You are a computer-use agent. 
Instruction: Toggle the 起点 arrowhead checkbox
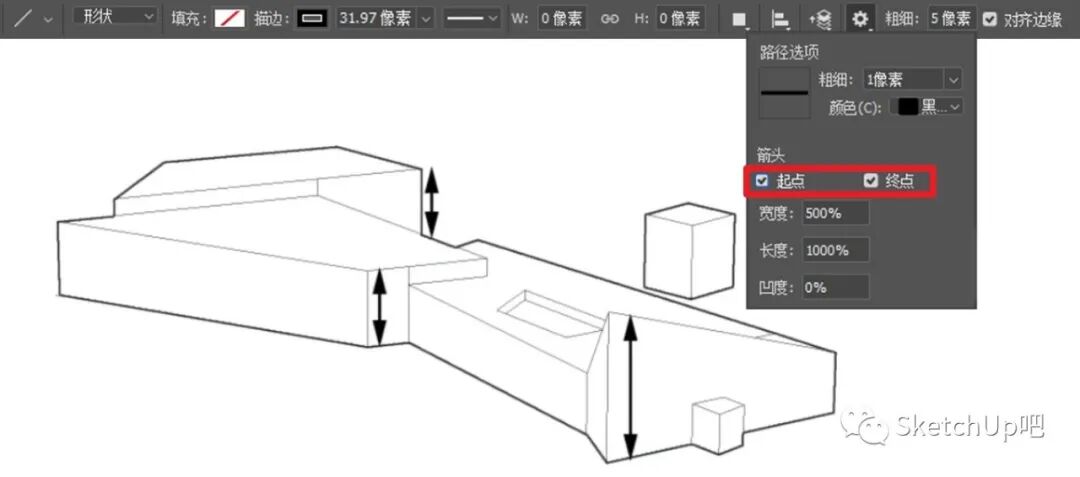click(762, 181)
